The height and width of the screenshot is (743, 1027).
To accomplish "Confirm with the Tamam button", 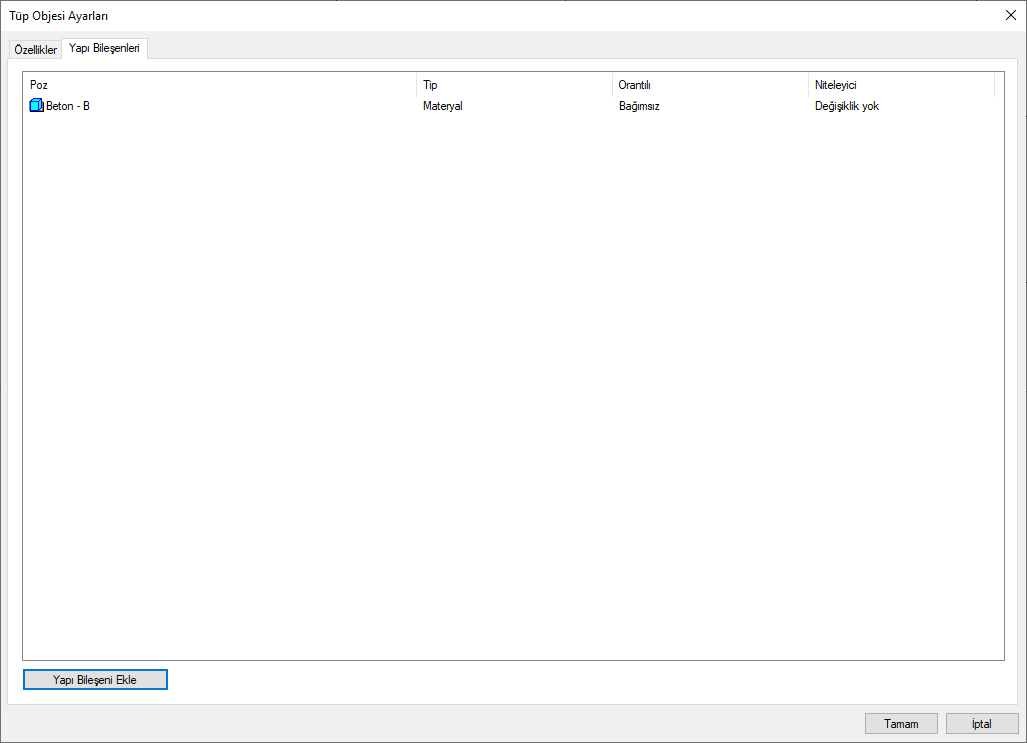I will [901, 723].
